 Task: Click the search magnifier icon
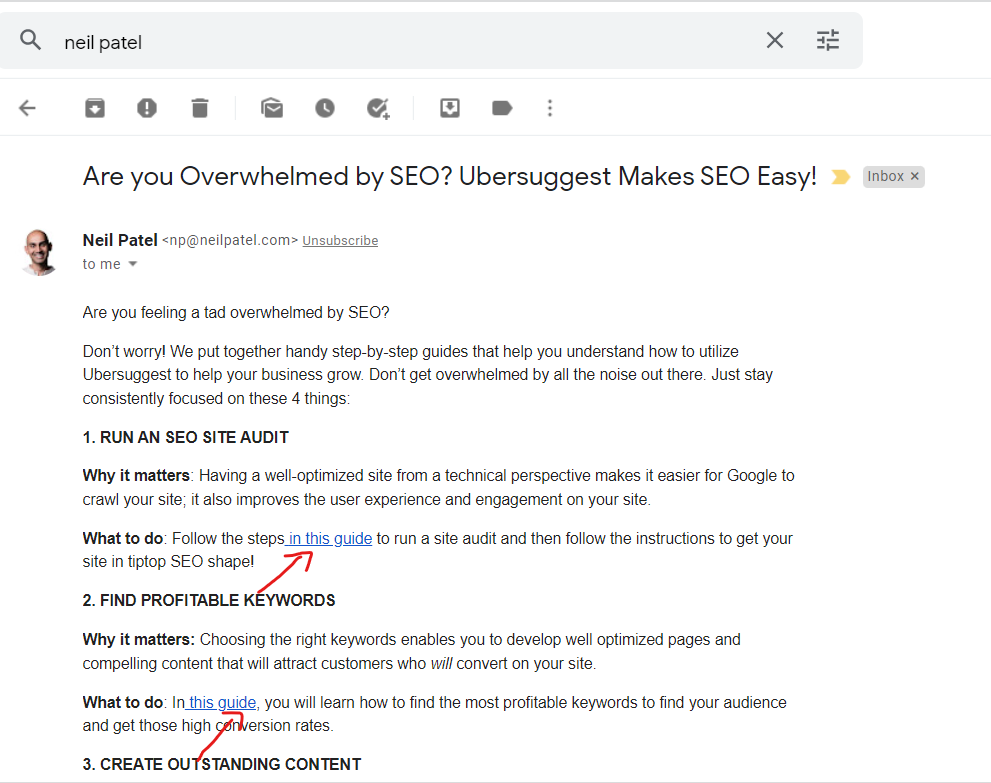30,40
